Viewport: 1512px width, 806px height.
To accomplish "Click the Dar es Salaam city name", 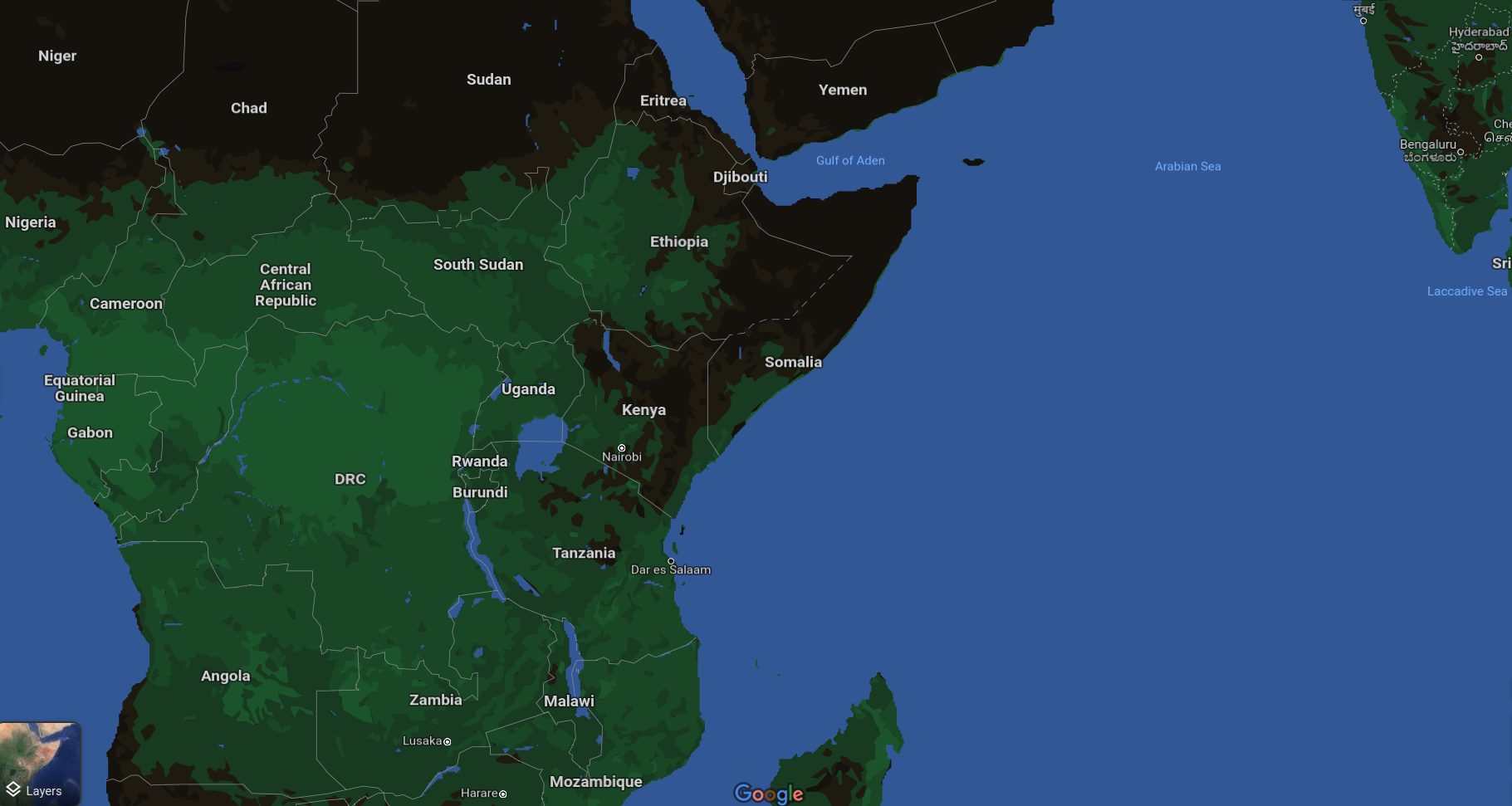I will tap(671, 569).
